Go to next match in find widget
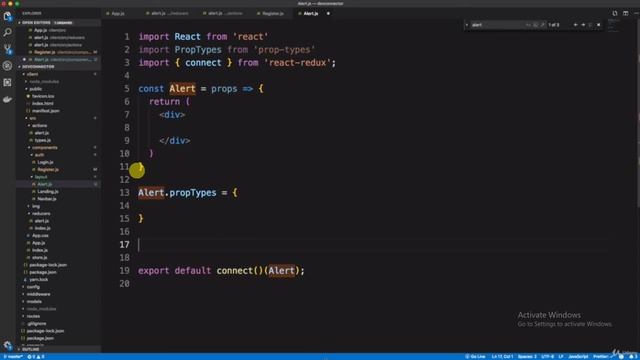Viewport: 640px width, 360px height. 583,25
